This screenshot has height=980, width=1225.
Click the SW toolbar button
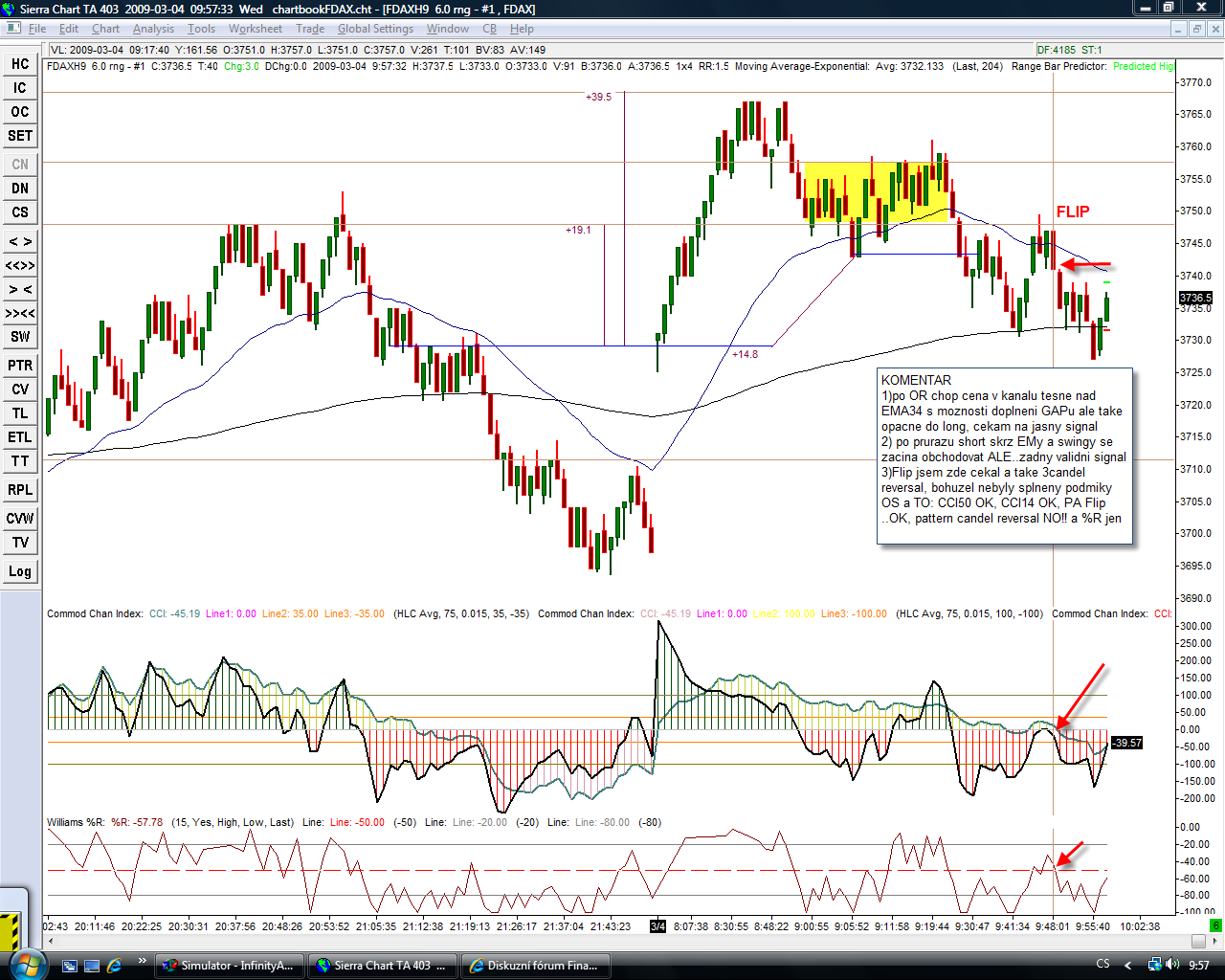coord(20,337)
